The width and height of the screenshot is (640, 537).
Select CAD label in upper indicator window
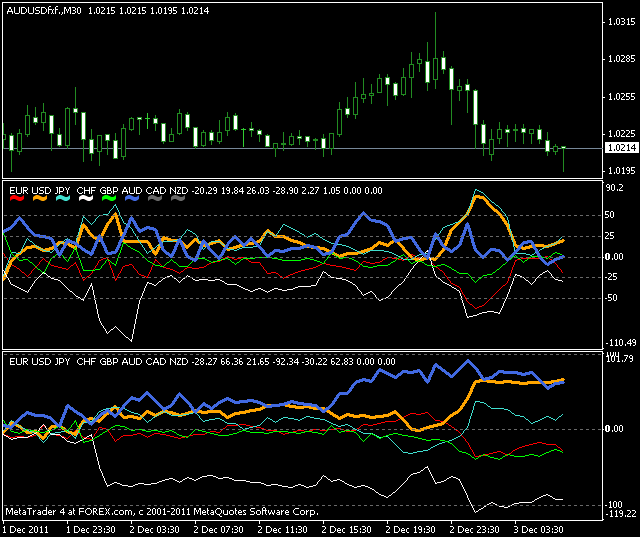[x=156, y=191]
